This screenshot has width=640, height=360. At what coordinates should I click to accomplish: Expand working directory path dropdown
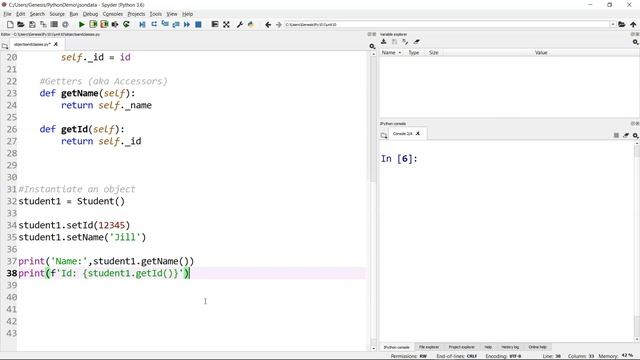[x=613, y=24]
